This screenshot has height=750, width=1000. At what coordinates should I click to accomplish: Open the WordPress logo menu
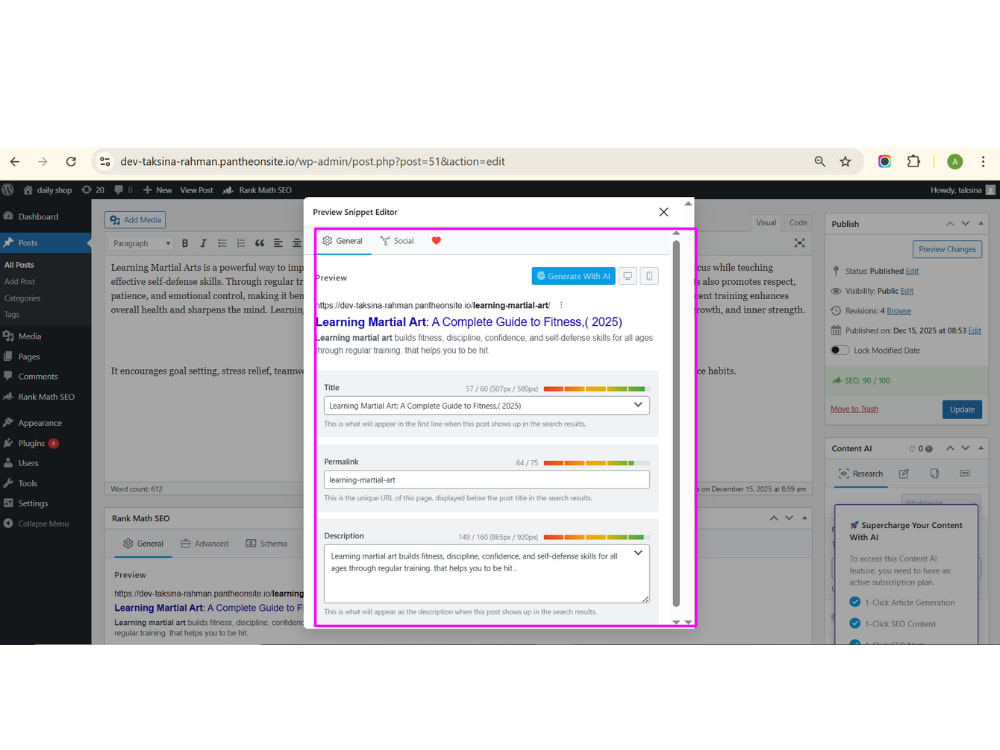point(8,190)
